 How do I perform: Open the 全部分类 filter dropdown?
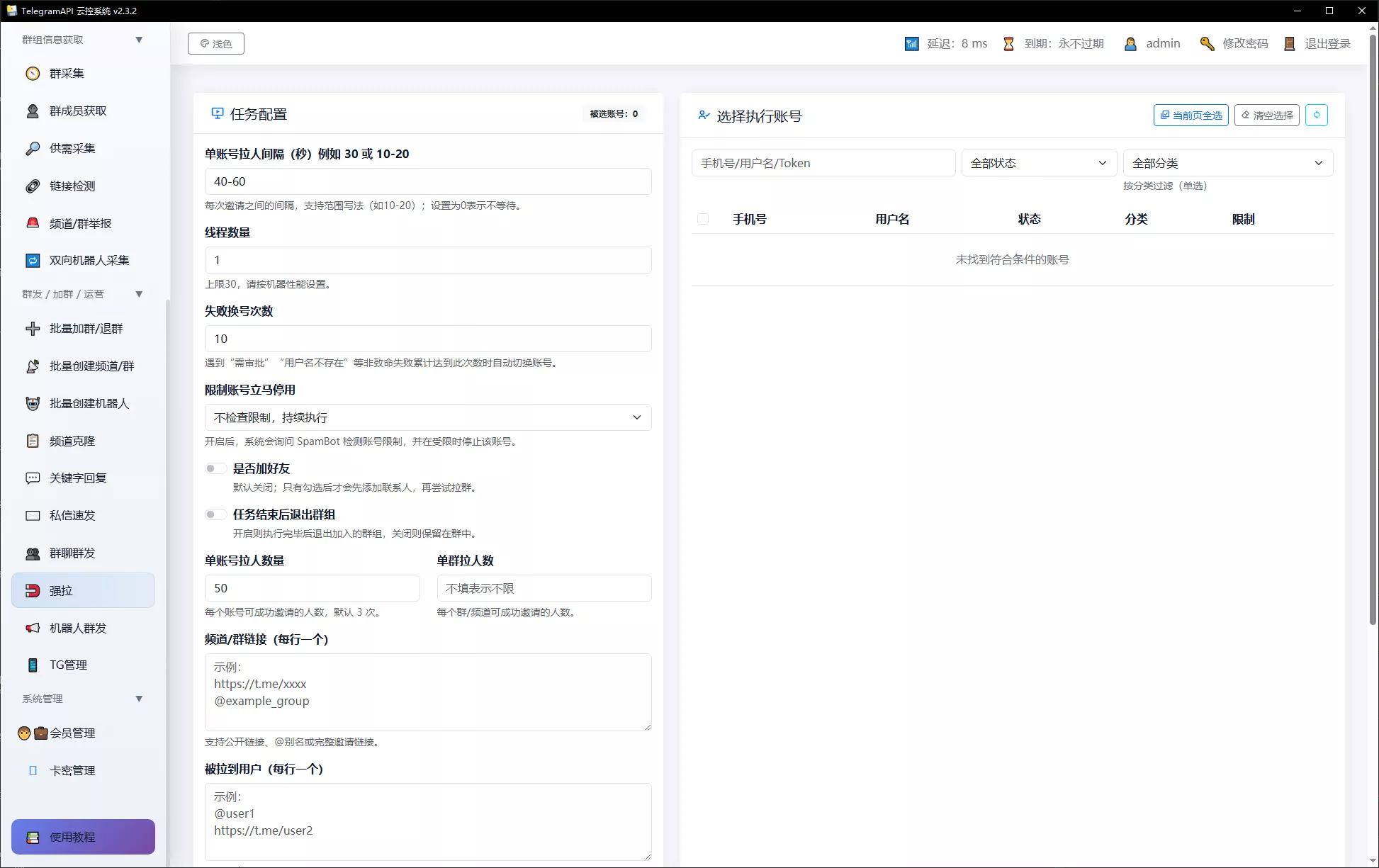tap(1228, 163)
